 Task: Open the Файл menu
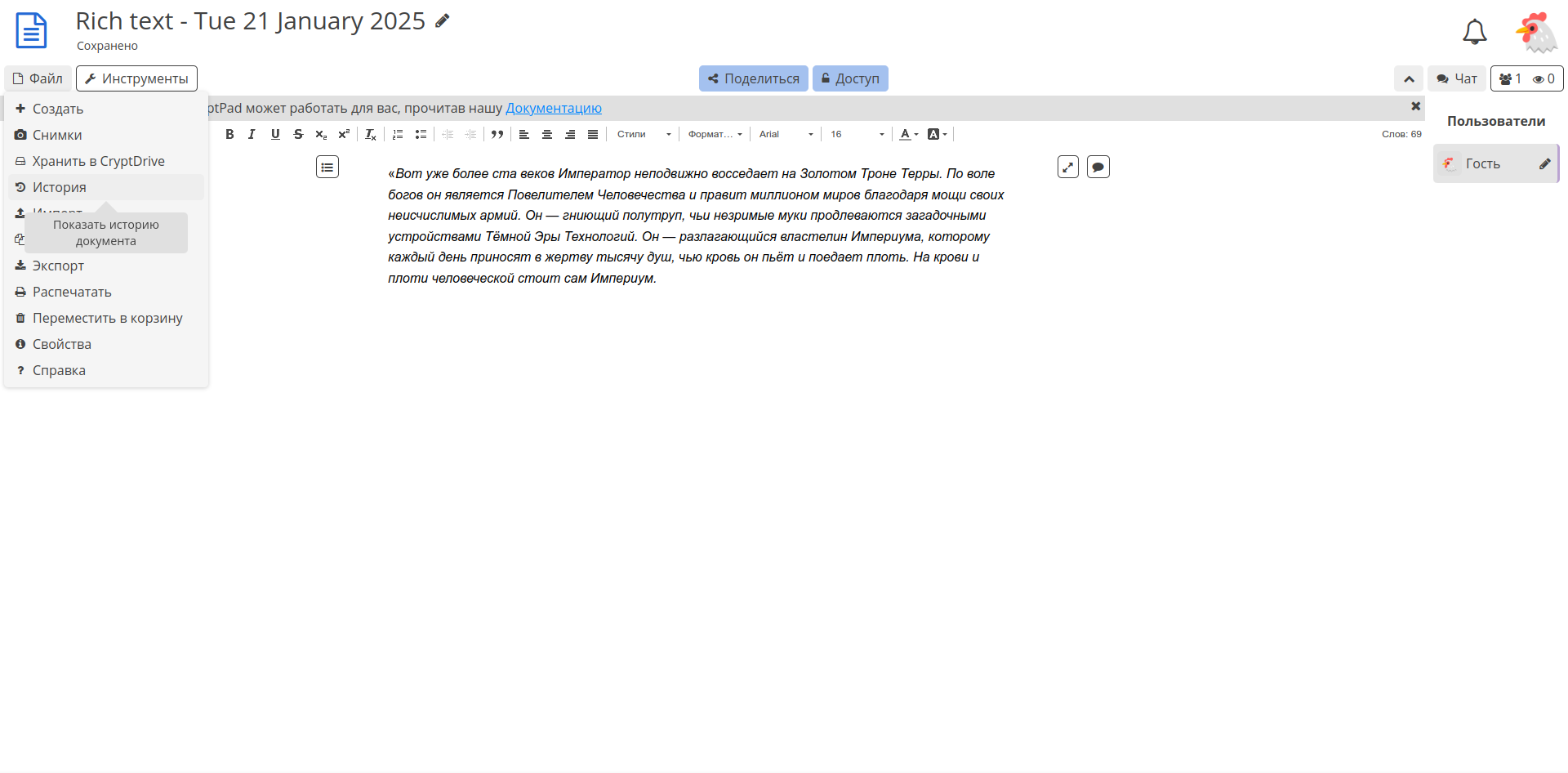pyautogui.click(x=38, y=78)
